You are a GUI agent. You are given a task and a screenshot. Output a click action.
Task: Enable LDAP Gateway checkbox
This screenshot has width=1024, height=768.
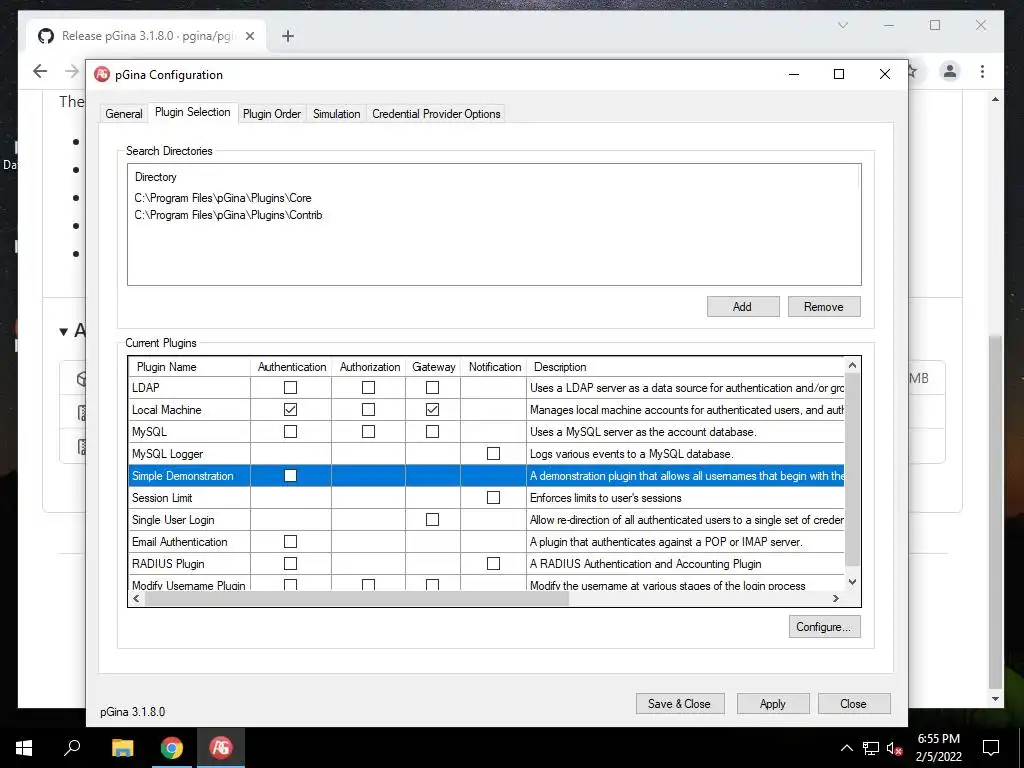pyautogui.click(x=432, y=387)
